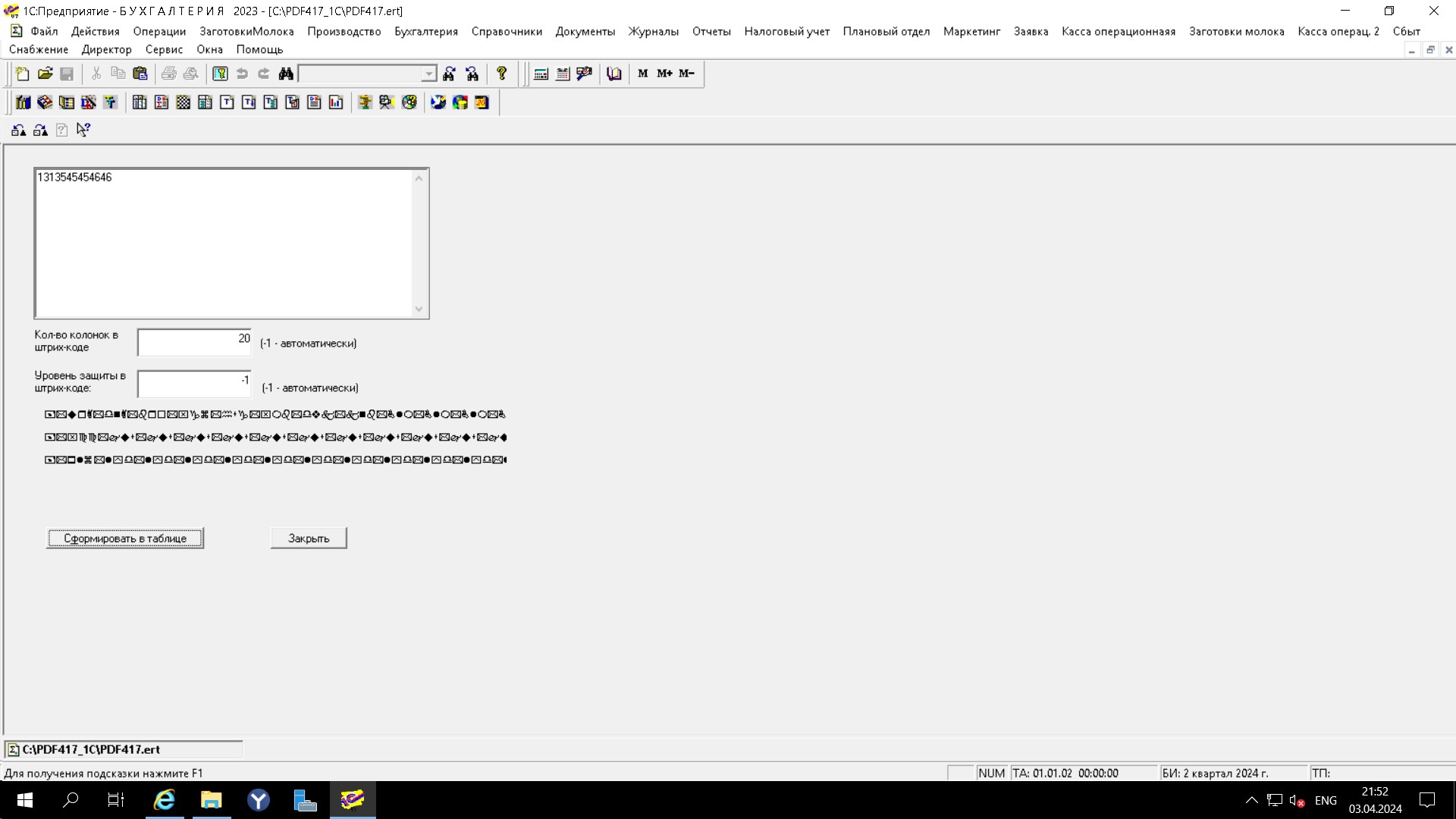This screenshot has height=819, width=1456.
Task: Open the Calculator icon
Action: pos(541,74)
